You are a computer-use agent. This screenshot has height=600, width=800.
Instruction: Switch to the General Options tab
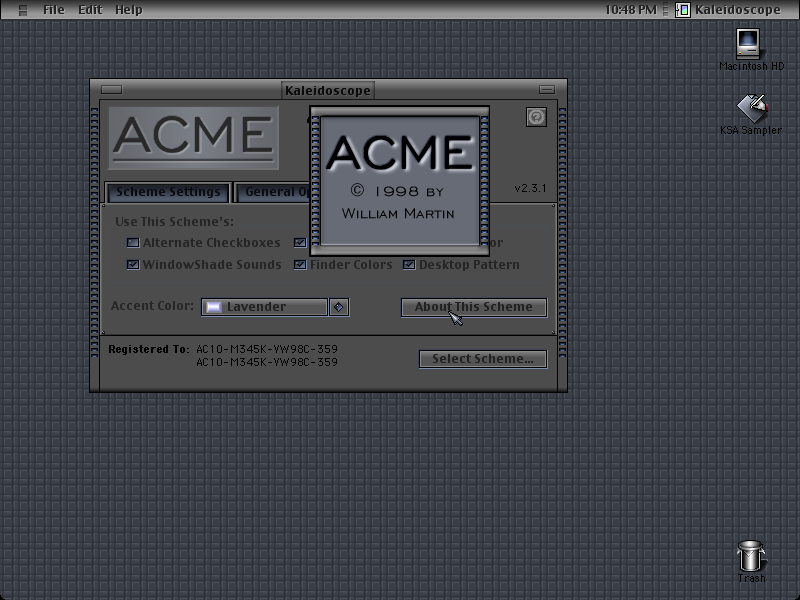[273, 192]
